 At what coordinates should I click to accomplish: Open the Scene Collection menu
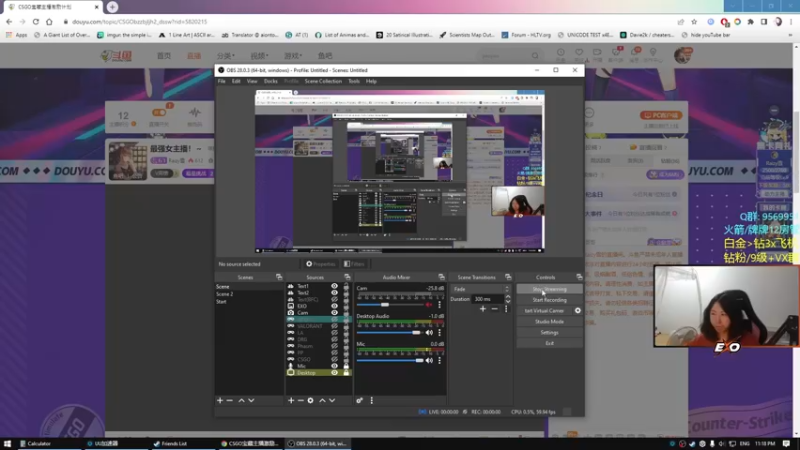click(323, 81)
